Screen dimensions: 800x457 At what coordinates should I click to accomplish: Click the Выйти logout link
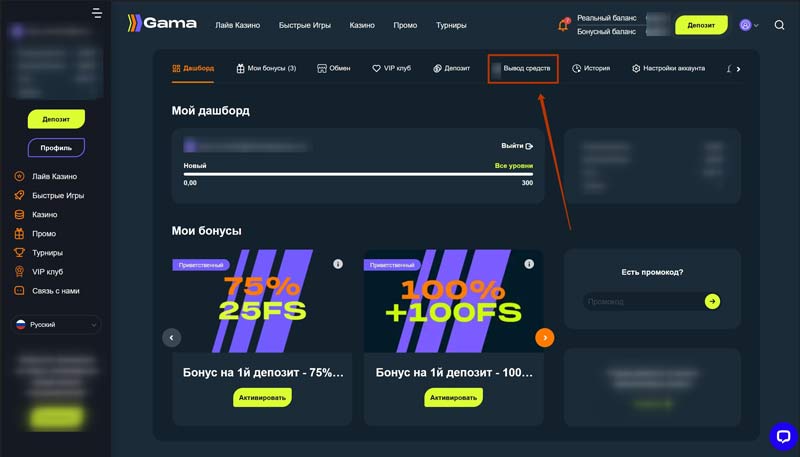pyautogui.click(x=516, y=146)
